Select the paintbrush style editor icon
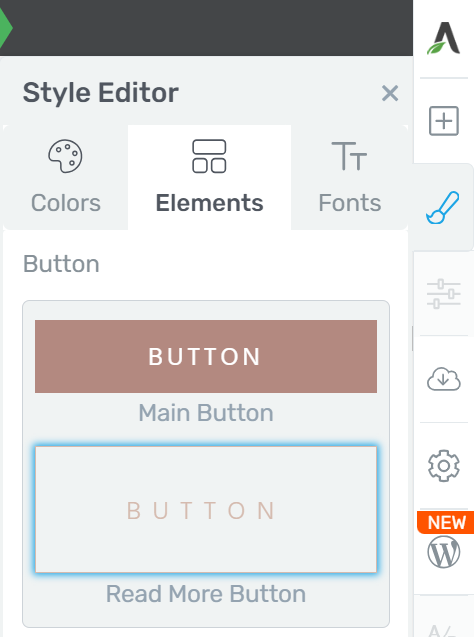474x637 pixels. click(x=443, y=208)
